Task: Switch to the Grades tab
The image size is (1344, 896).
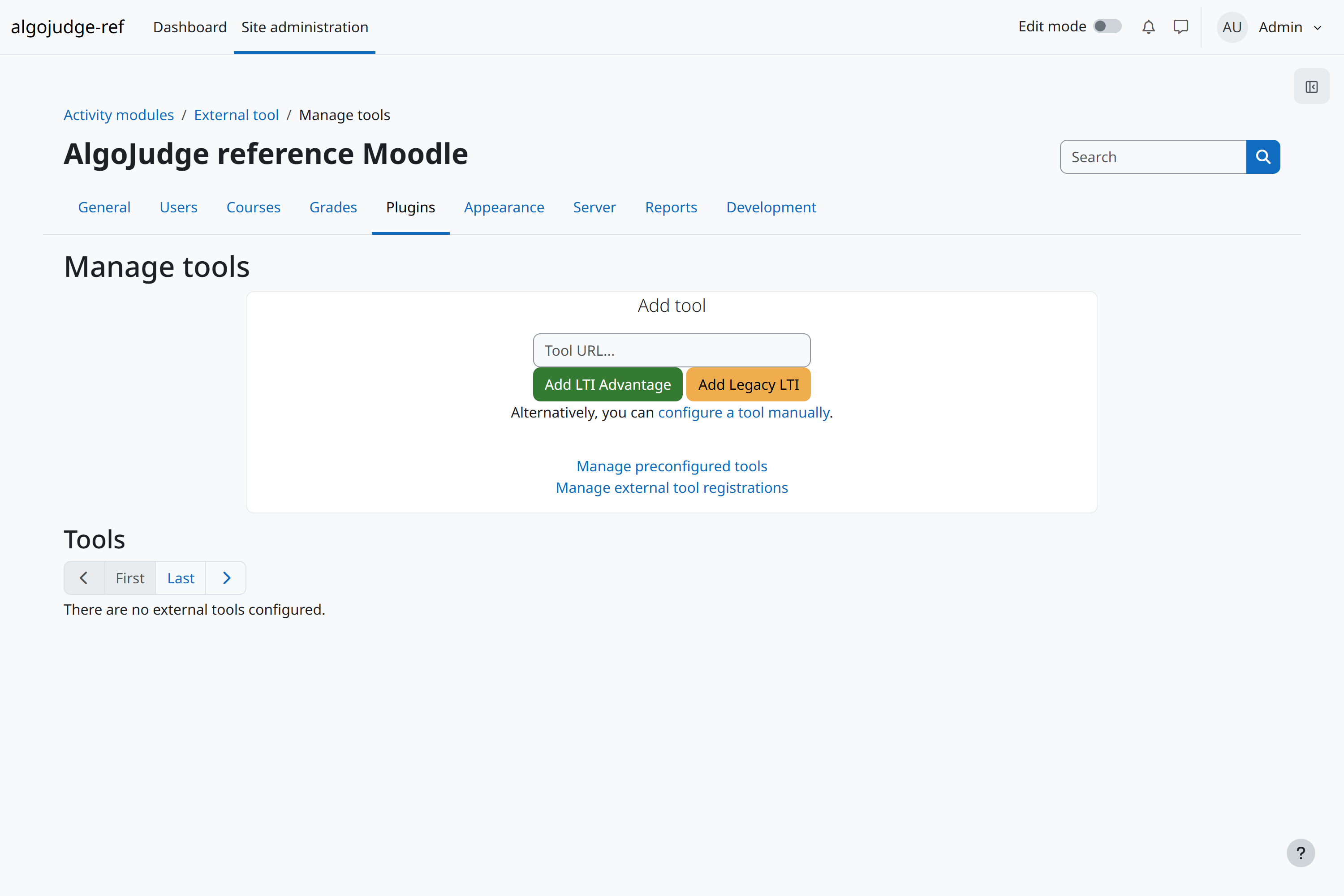Action: pyautogui.click(x=333, y=207)
